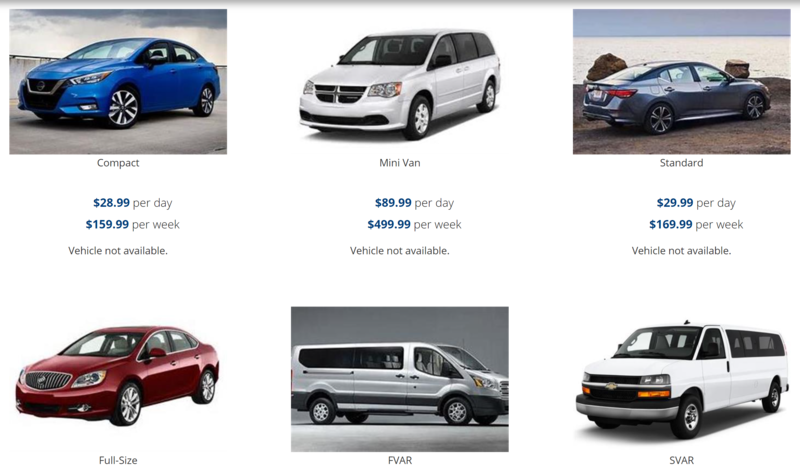Click the Compact vehicle label
The height and width of the screenshot is (474, 800).
tap(118, 163)
